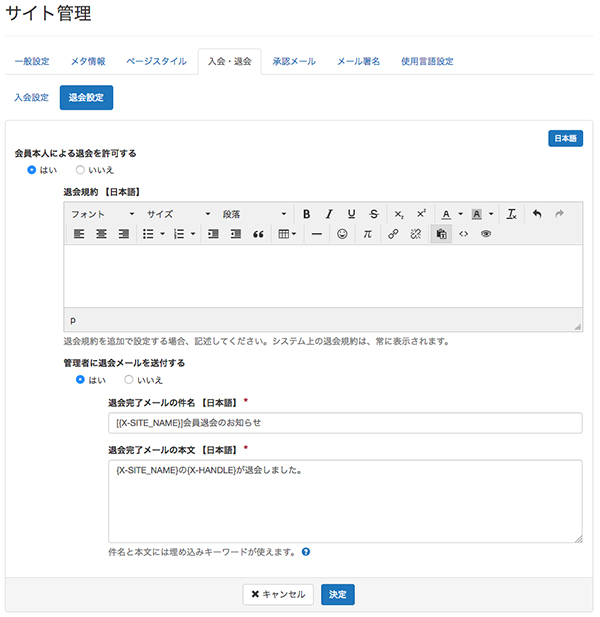Viewport: 600px width, 617px height.
Task: Open the emoticon smiley picker
Action: tap(342, 234)
